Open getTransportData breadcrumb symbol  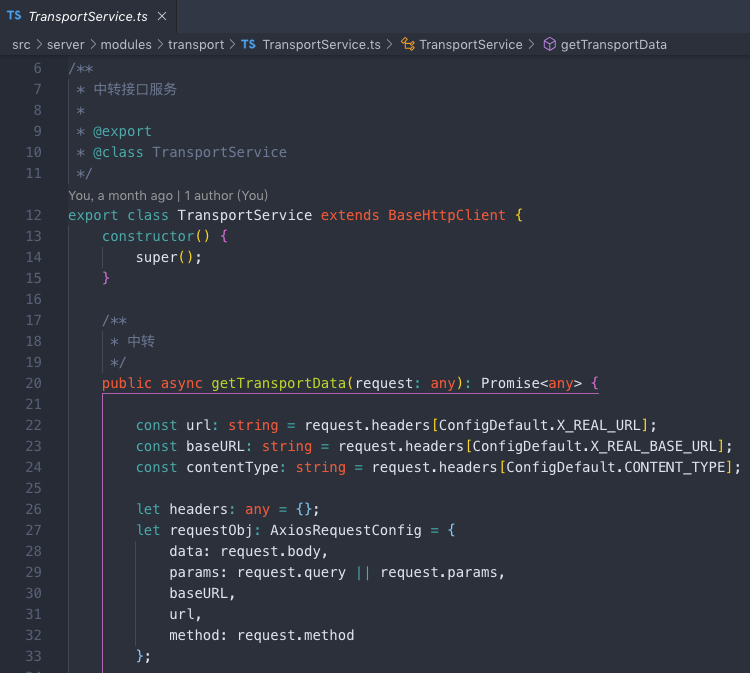tap(614, 44)
